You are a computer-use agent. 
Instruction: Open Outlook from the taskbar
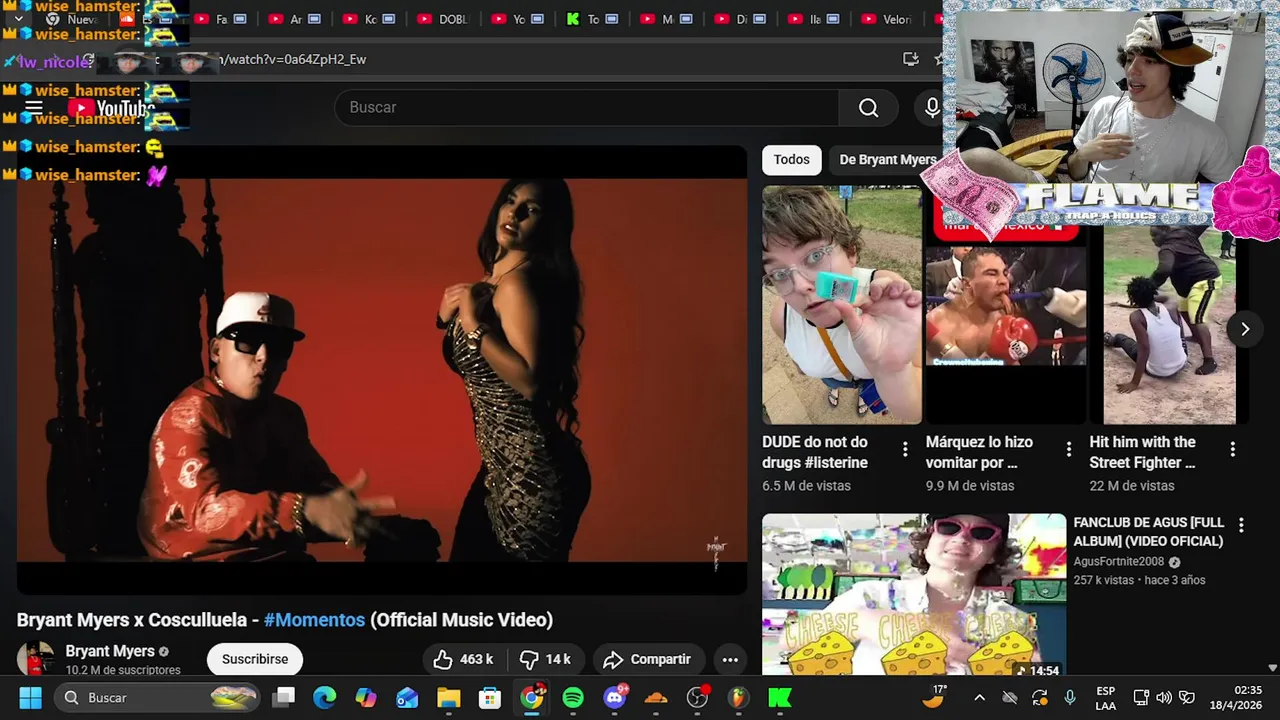407,697
